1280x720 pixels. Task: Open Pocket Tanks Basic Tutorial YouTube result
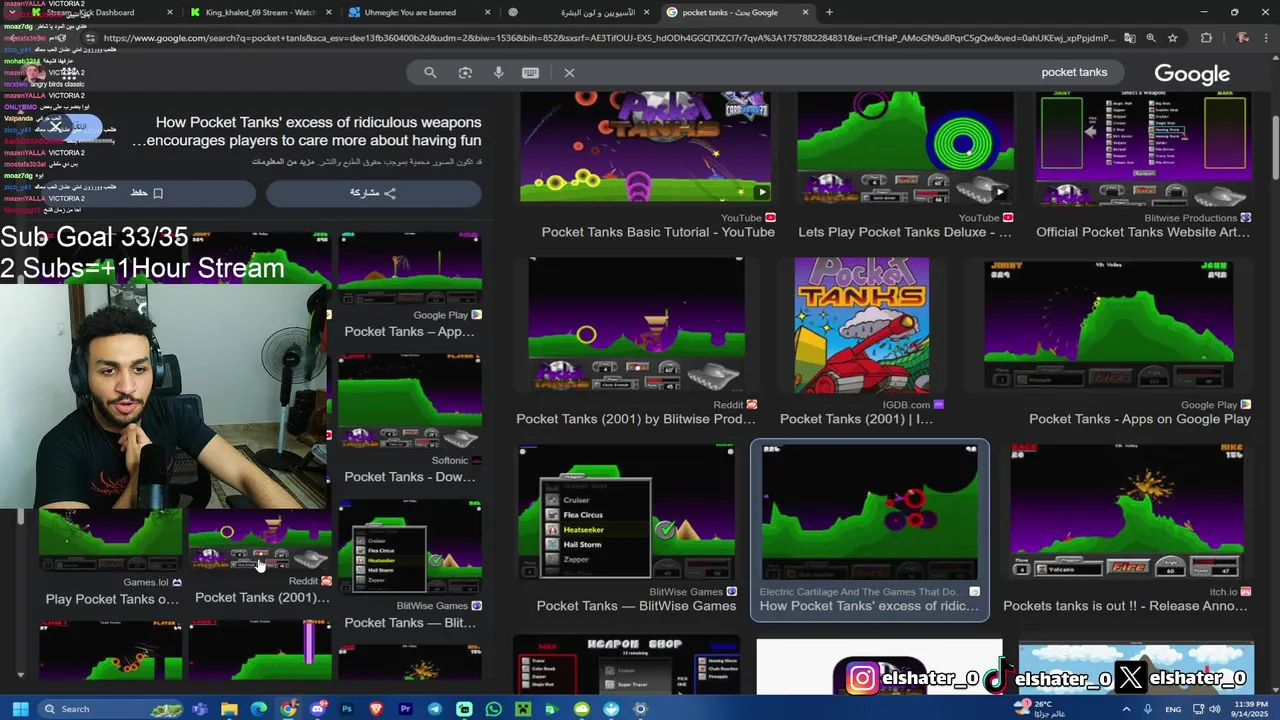pyautogui.click(x=658, y=232)
